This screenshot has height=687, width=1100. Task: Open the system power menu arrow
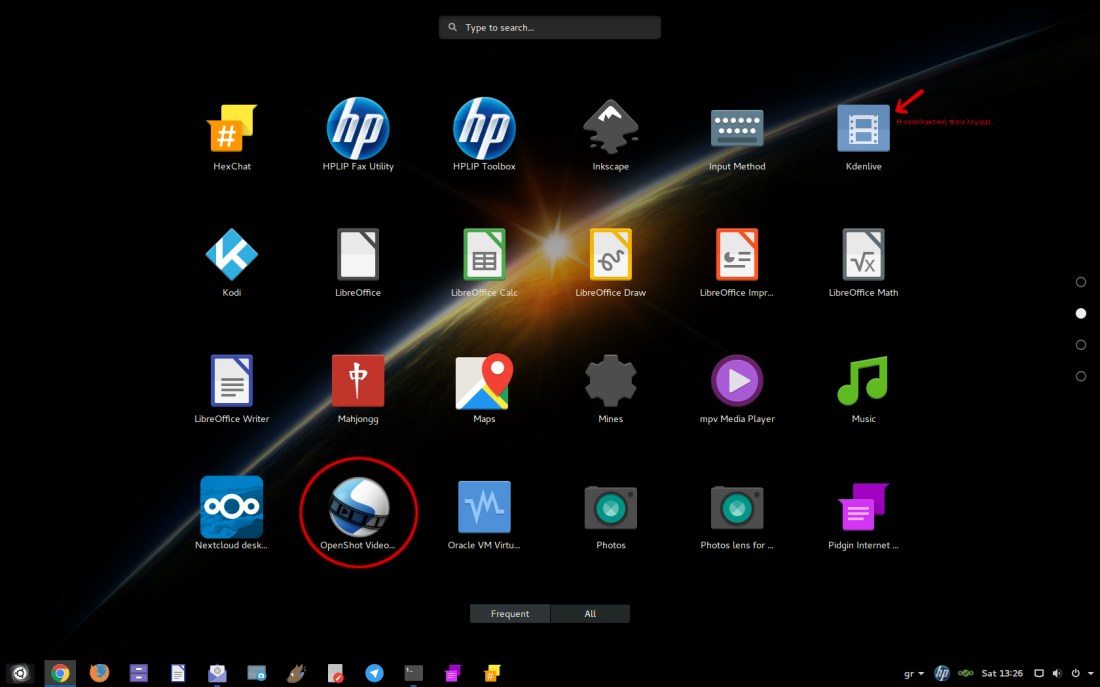(1088, 673)
